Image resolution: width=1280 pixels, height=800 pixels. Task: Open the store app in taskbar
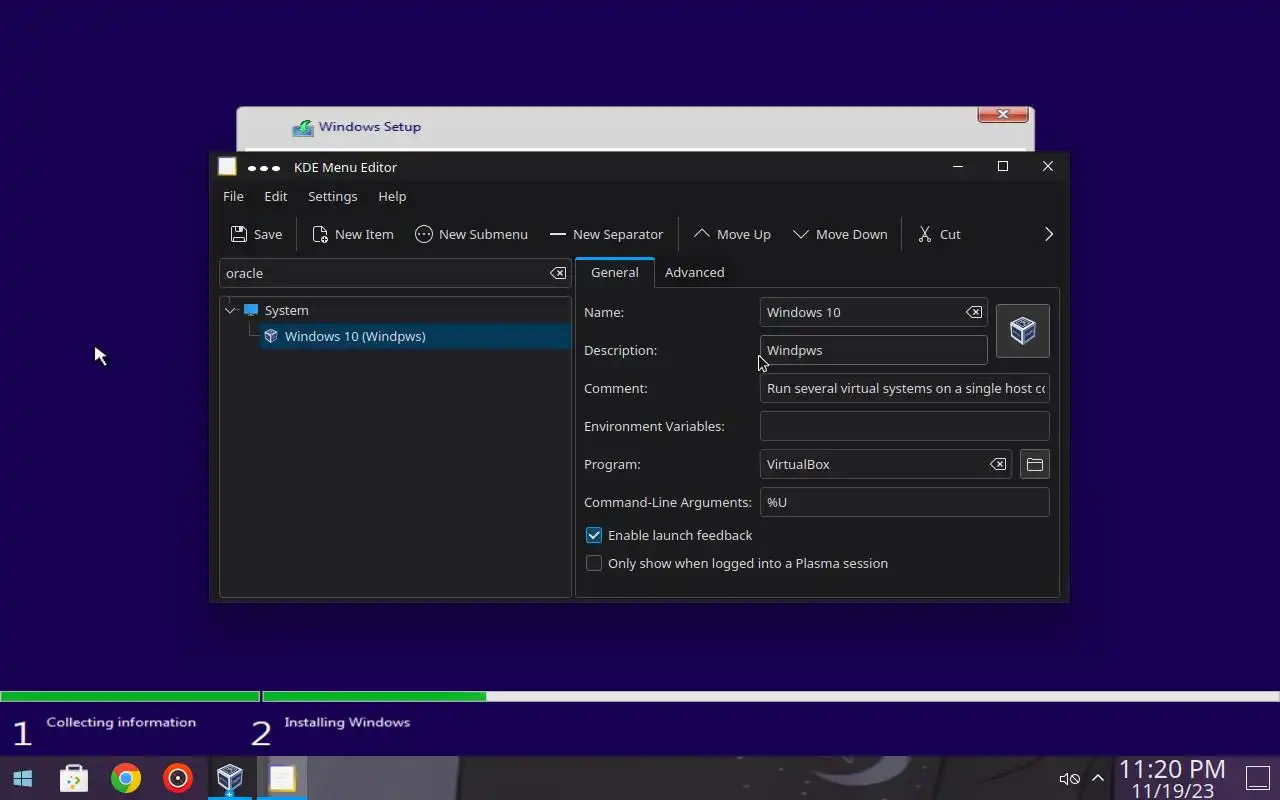click(74, 778)
